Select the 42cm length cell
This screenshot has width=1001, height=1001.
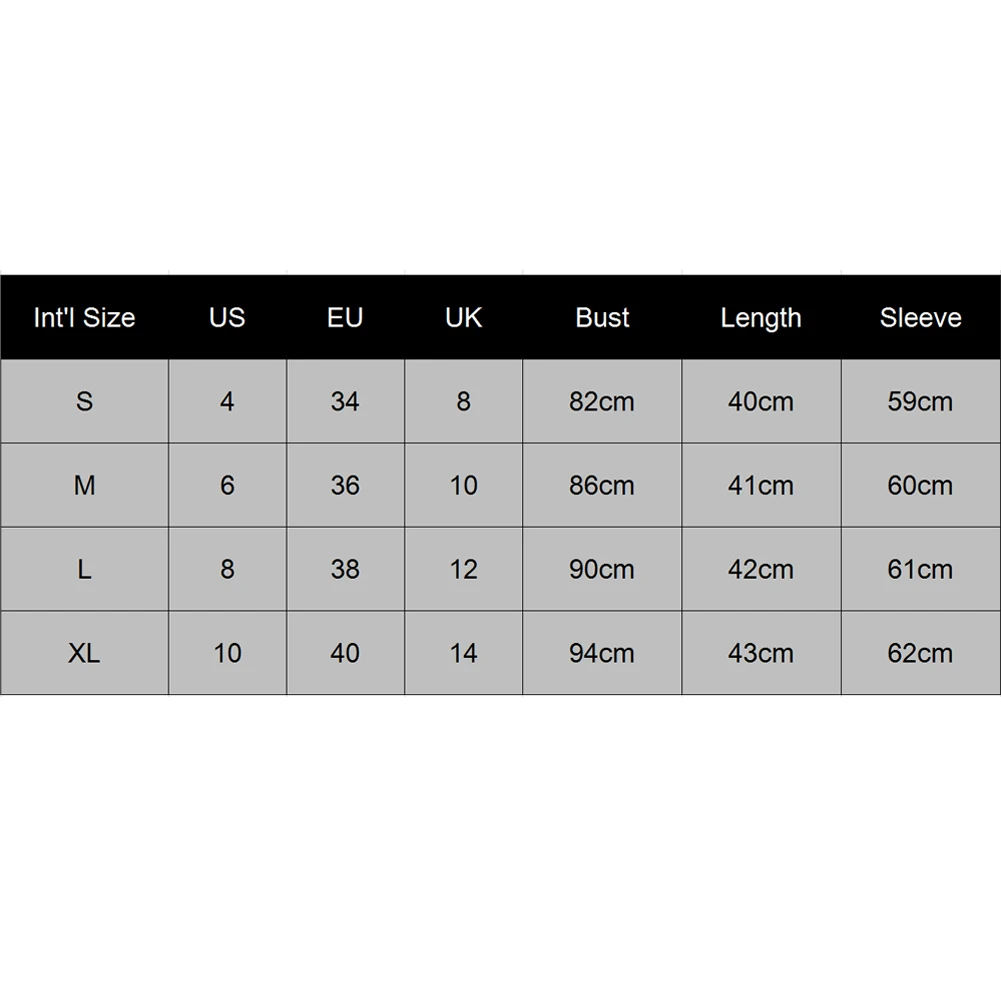tap(761, 569)
